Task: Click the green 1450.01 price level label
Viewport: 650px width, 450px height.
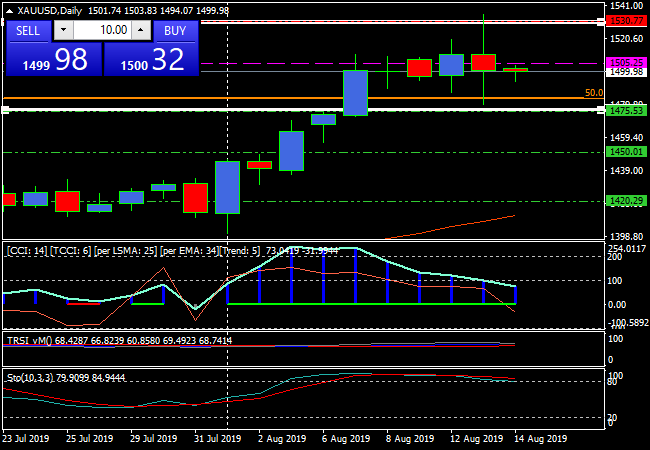Action: pyautogui.click(x=625, y=151)
